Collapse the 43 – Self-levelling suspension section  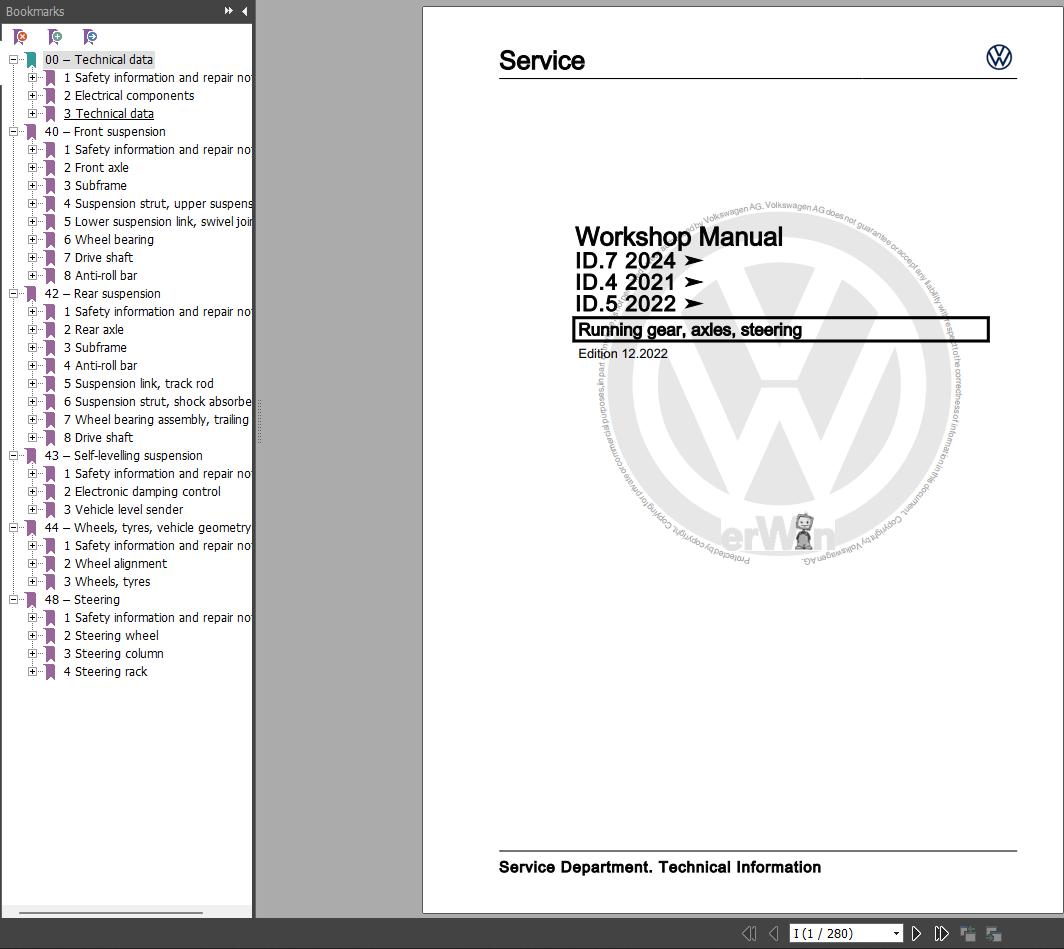[13, 456]
